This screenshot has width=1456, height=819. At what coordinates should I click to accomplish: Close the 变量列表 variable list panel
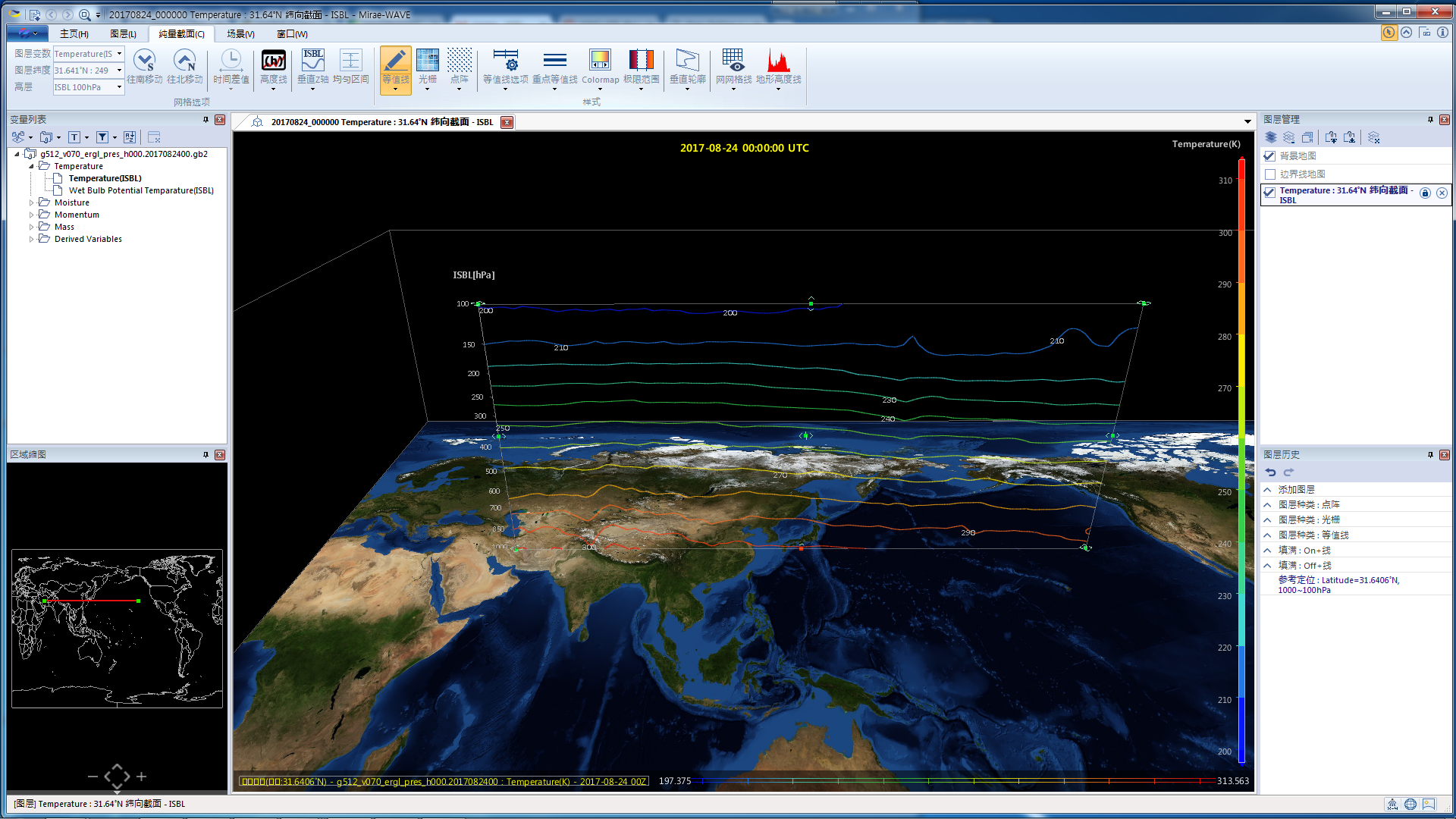point(220,120)
